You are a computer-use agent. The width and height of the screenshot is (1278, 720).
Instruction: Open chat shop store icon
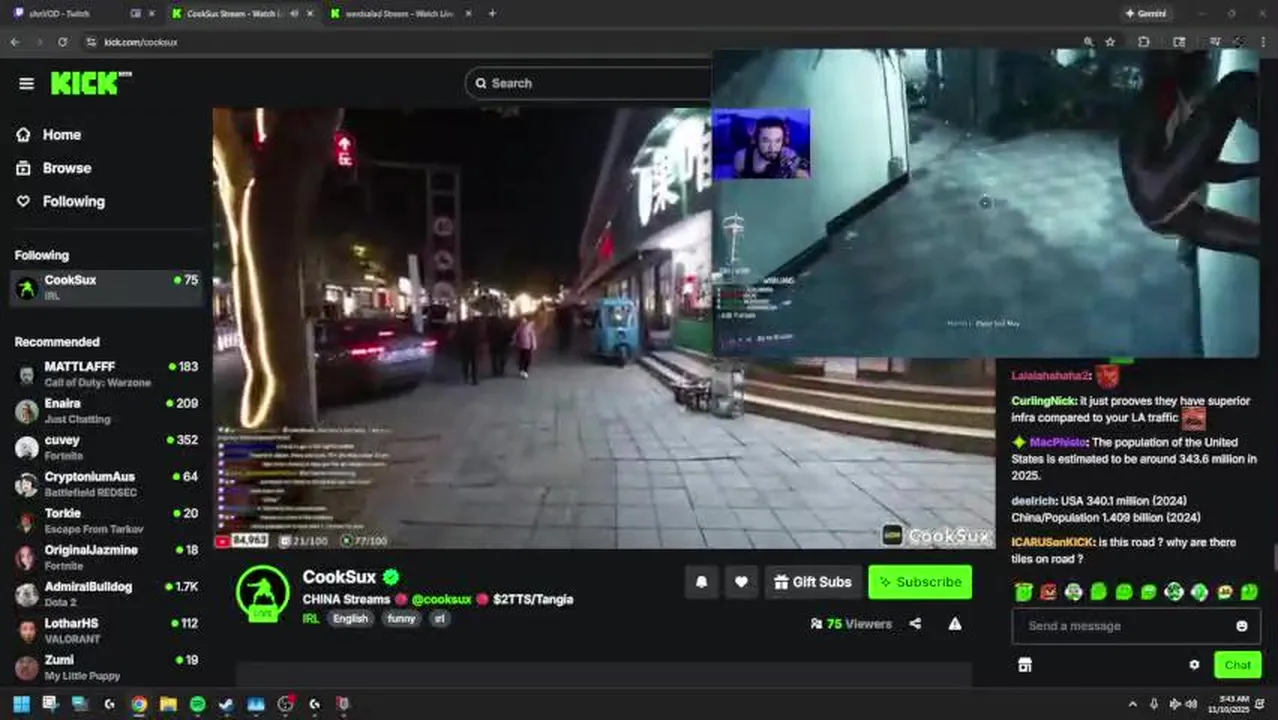click(x=1024, y=665)
